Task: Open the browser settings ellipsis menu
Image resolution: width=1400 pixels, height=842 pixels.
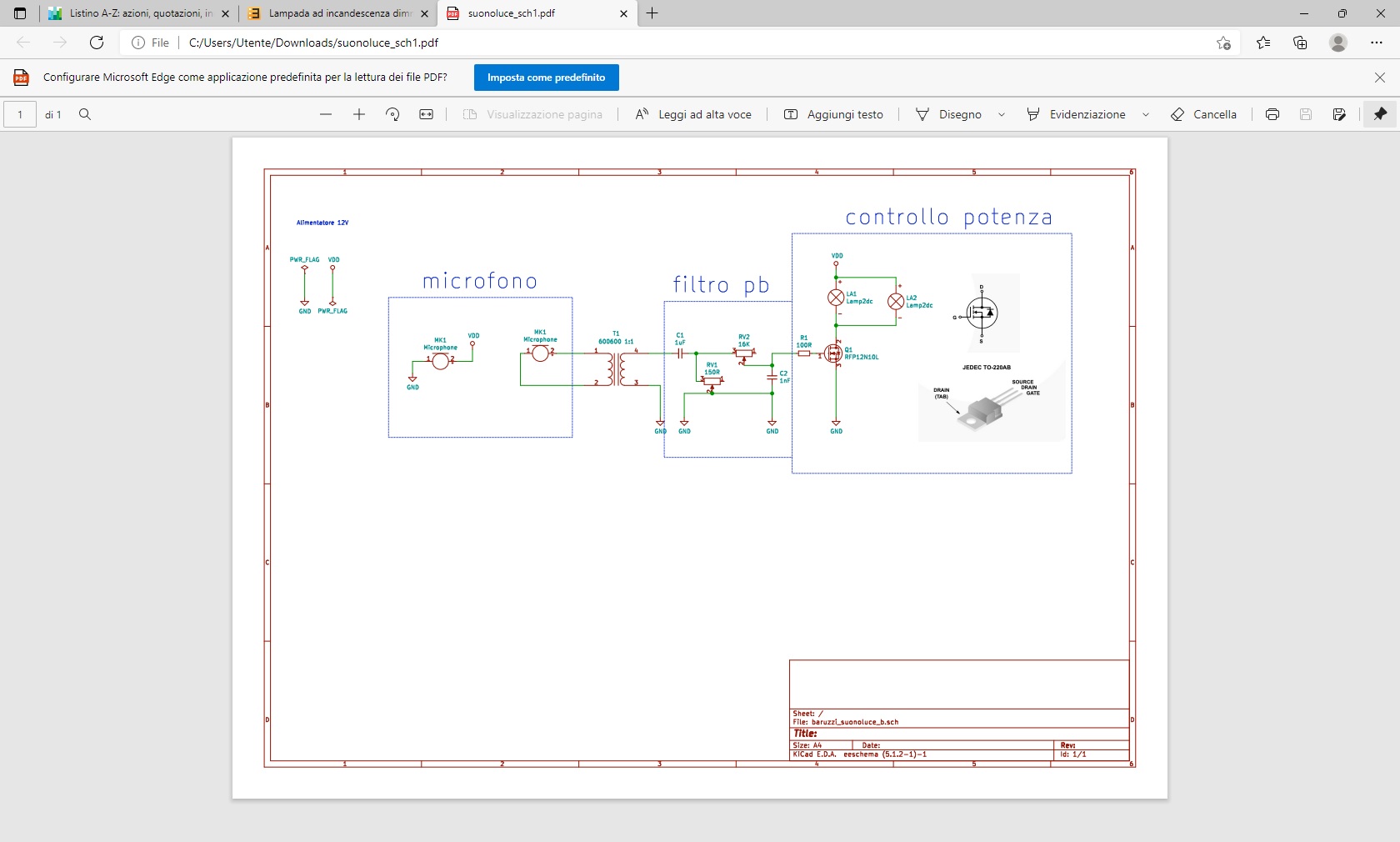Action: click(1377, 43)
